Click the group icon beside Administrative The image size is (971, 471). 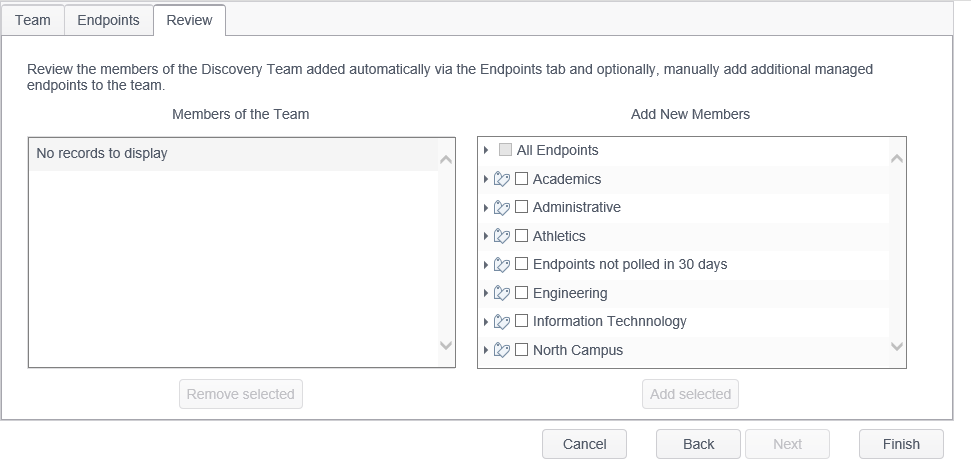[x=502, y=208]
